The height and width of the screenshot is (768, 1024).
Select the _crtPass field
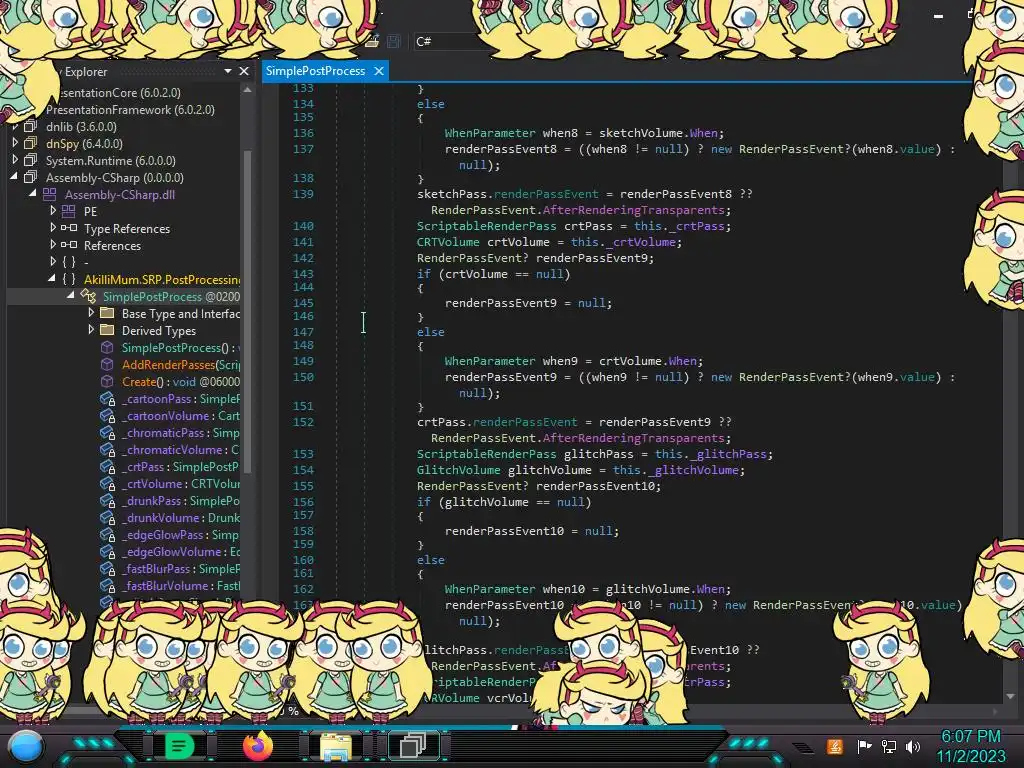pyautogui.click(x=180, y=466)
